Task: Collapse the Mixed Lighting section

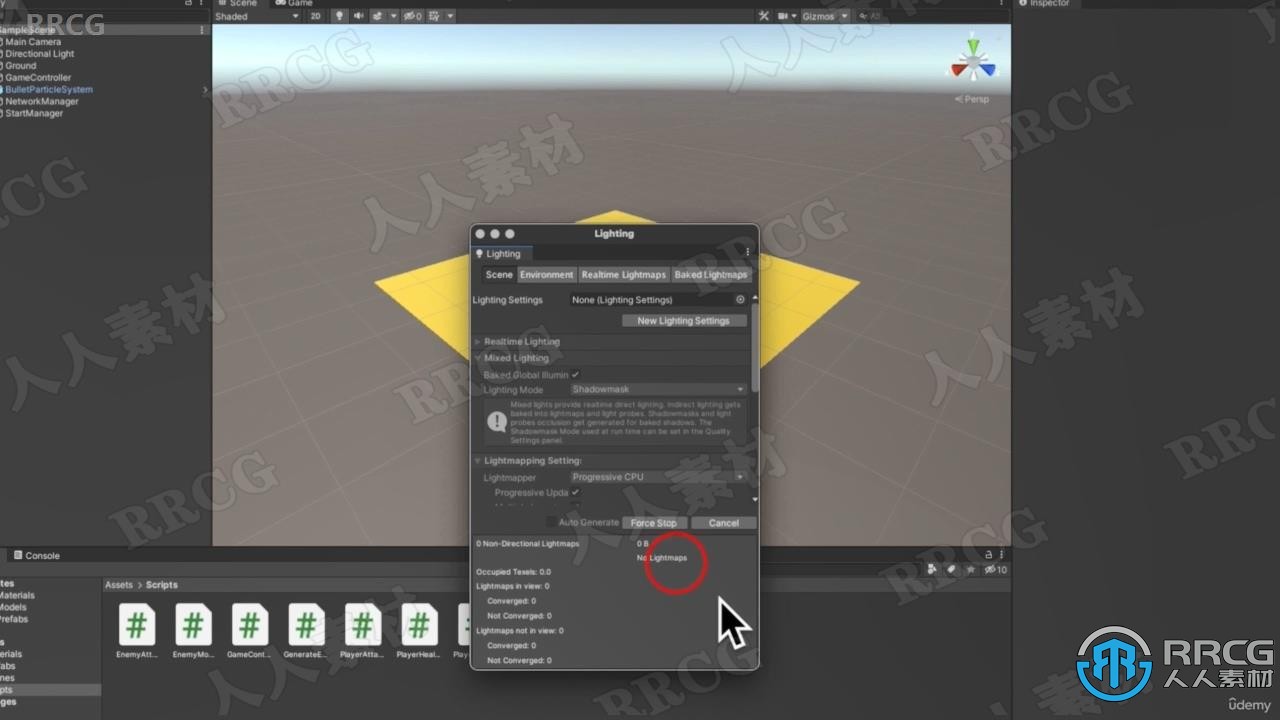Action: [x=516, y=358]
